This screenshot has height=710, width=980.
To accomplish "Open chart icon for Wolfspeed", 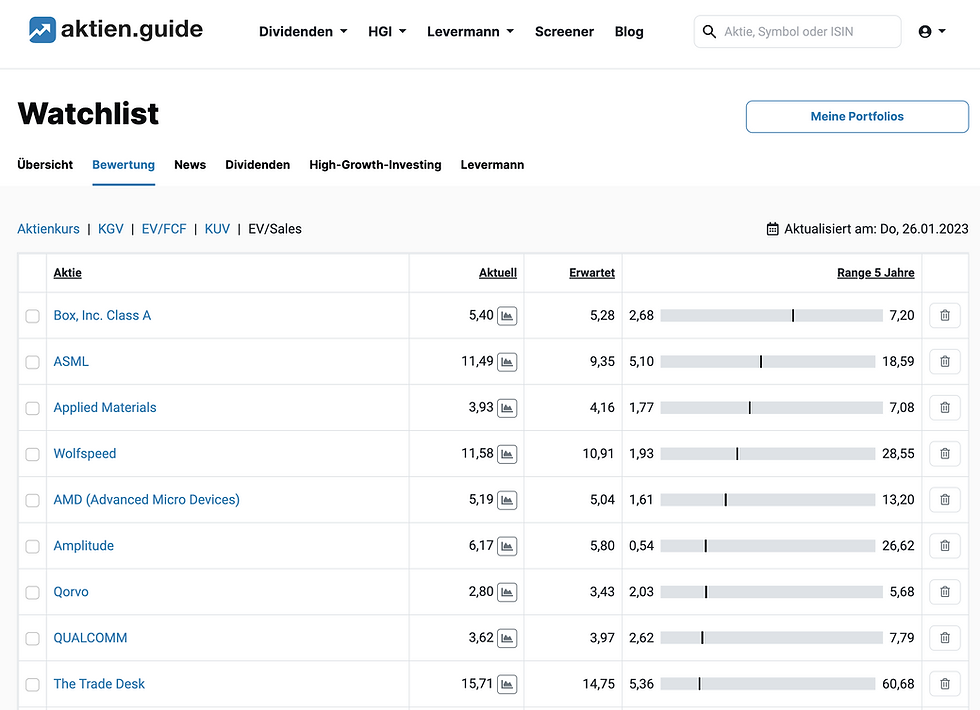I will pos(507,454).
